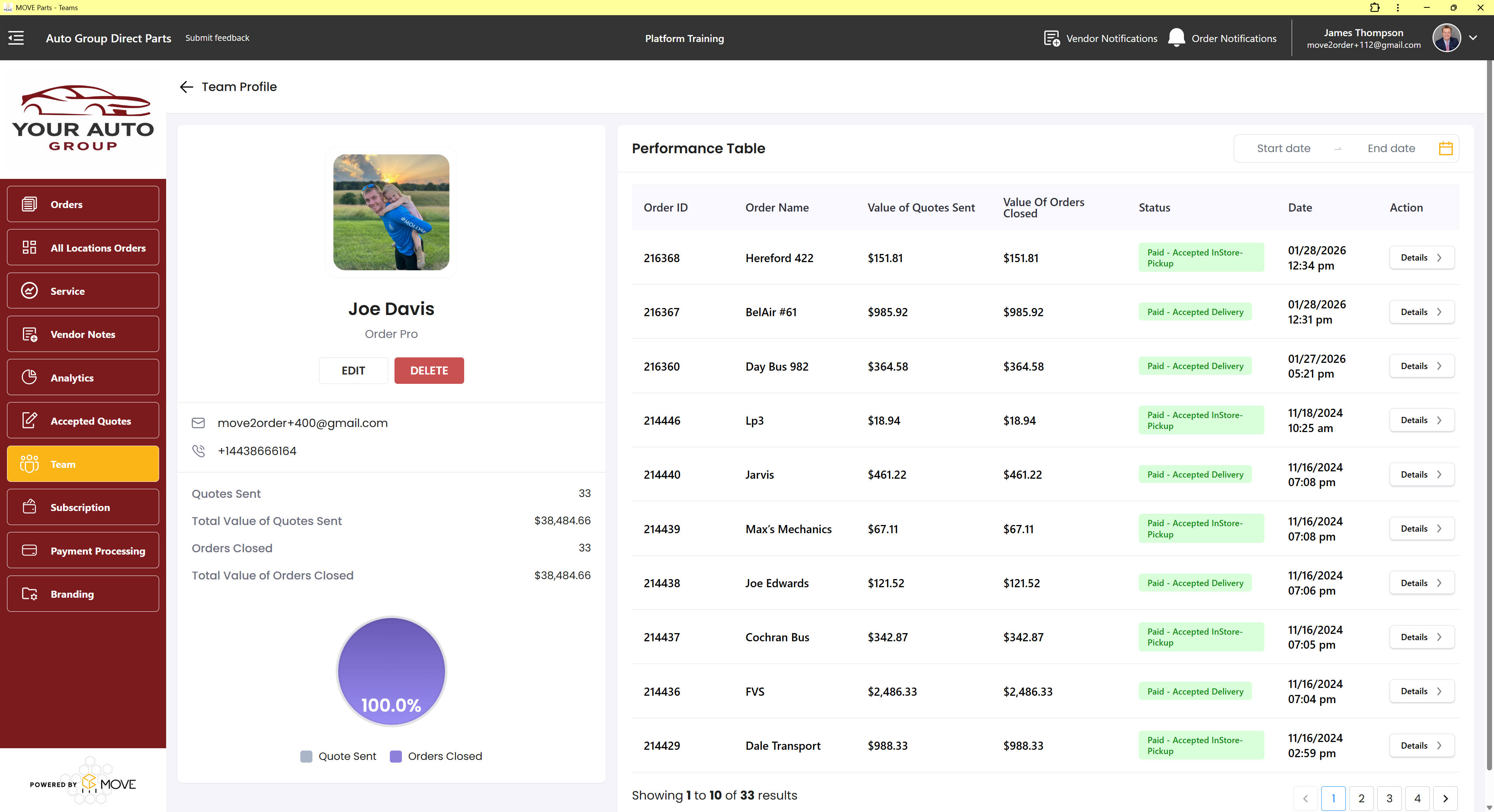Screen dimensions: 1494x812
Task: Collapse the sidebar with hamburger icon
Action: click(x=16, y=38)
